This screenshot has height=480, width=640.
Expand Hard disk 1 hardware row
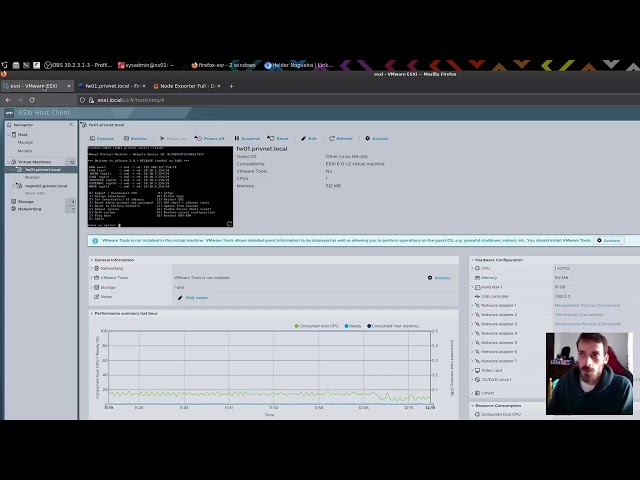(472, 287)
